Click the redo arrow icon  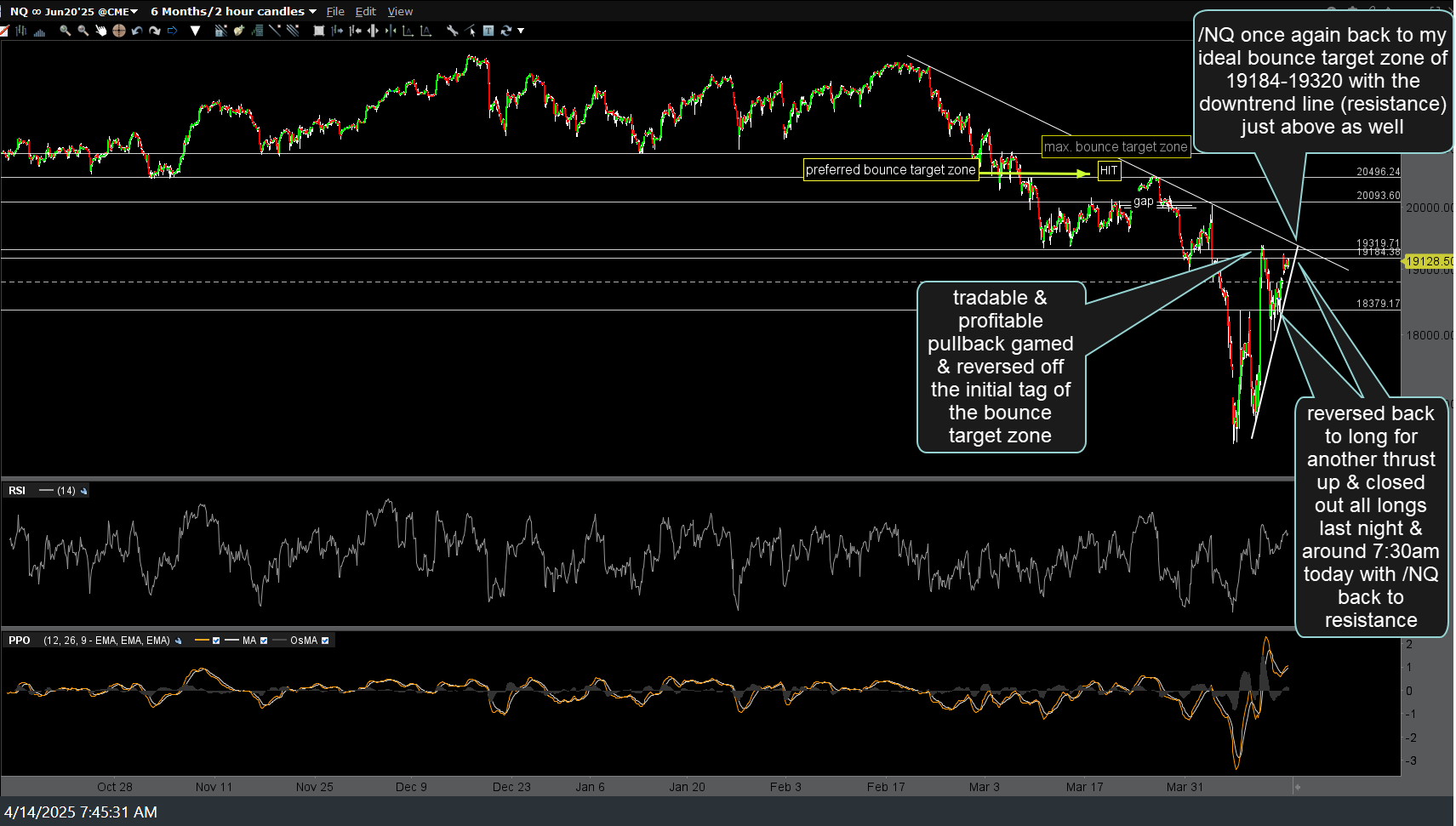[155, 31]
